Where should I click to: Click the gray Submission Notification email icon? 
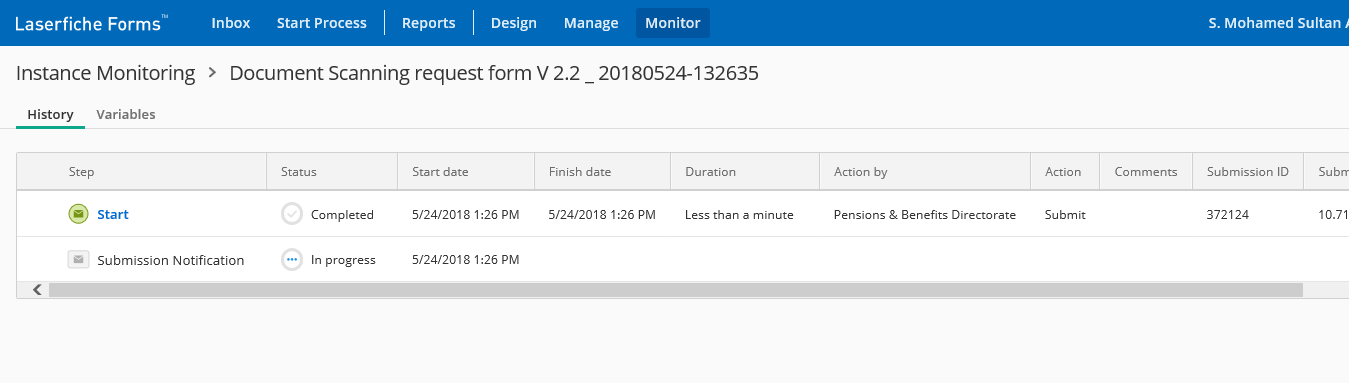[78, 259]
